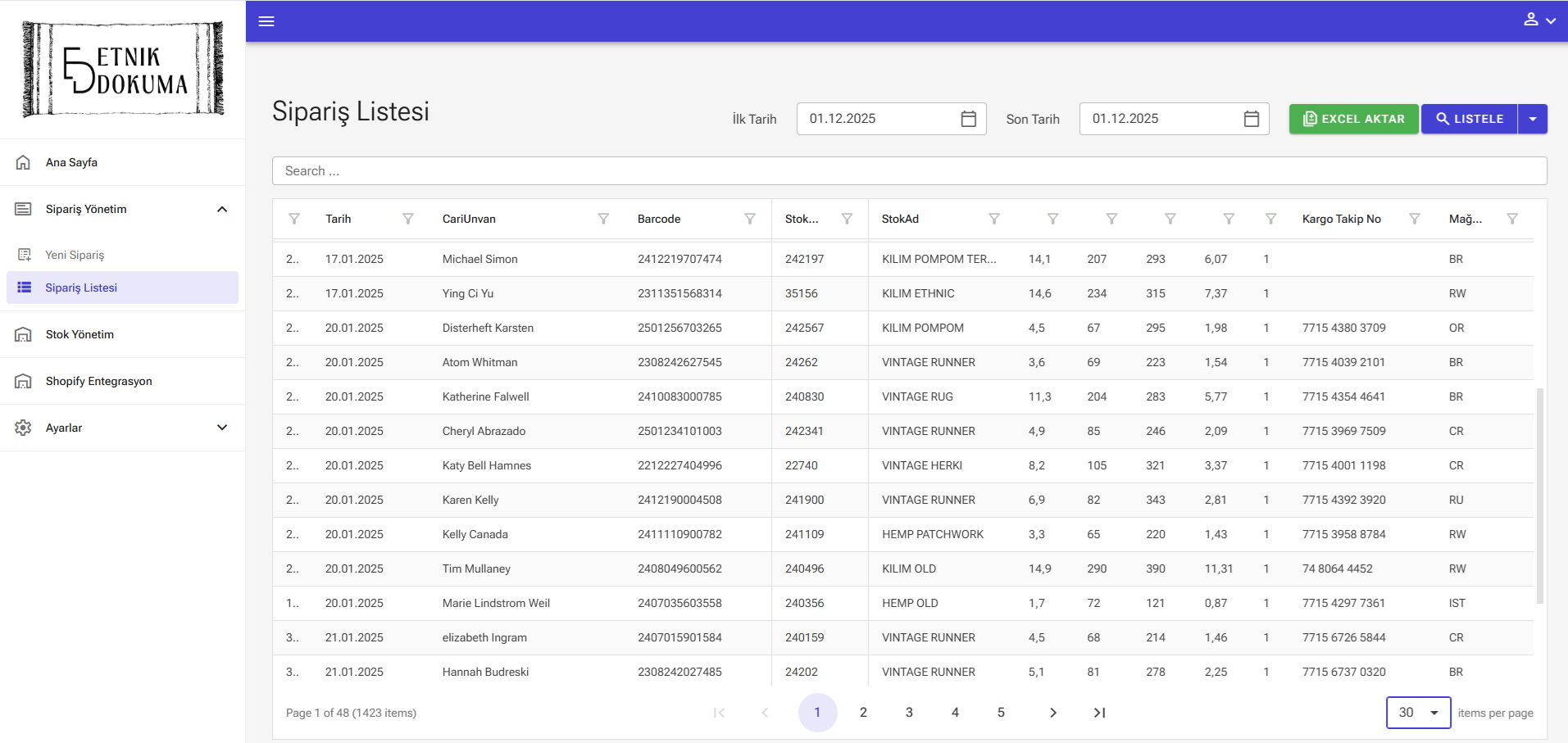
Task: Click the Barcode column filter icon
Action: tap(749, 219)
